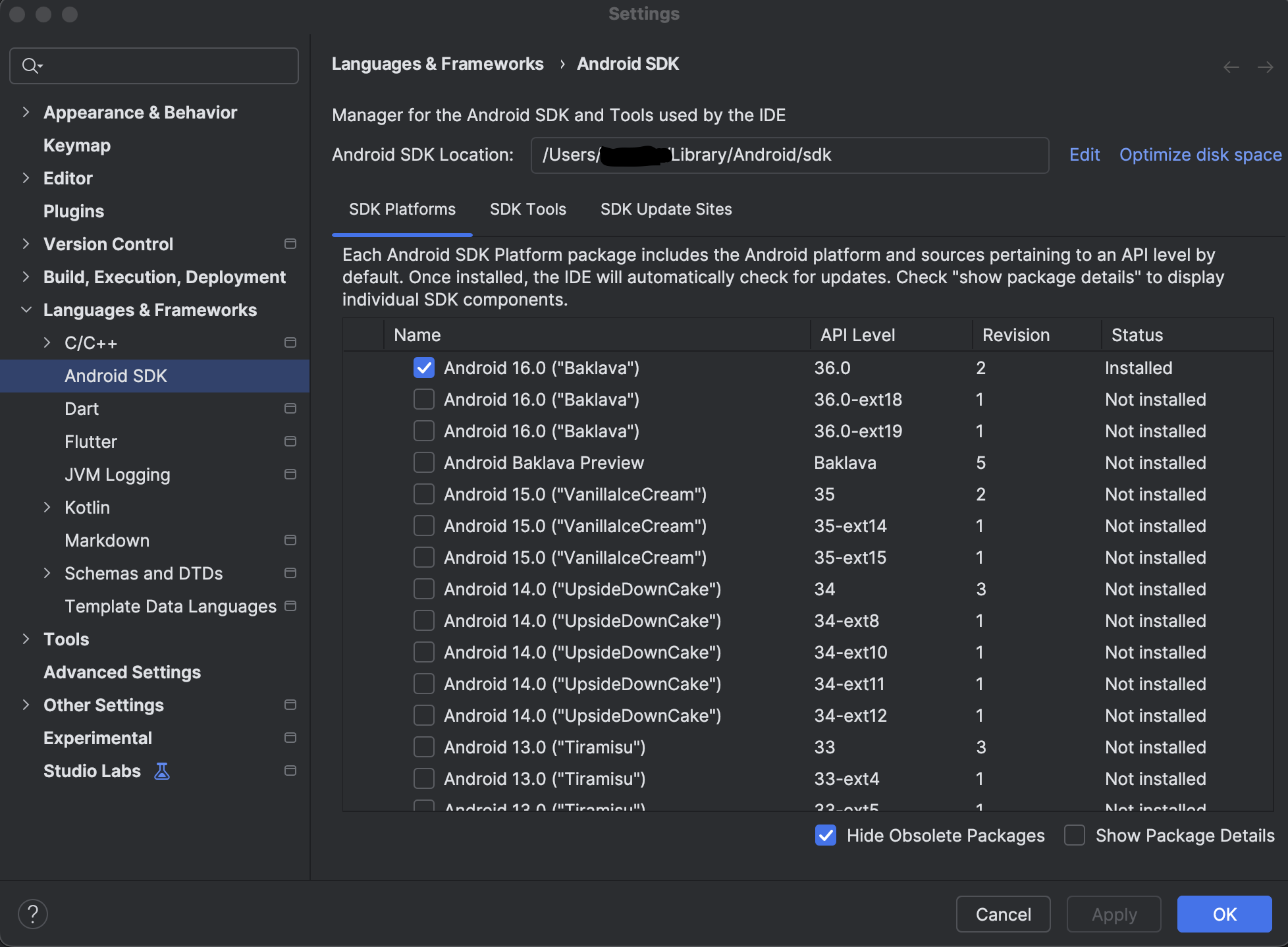Click the modified-settings indicator beside Version Control

[x=290, y=244]
